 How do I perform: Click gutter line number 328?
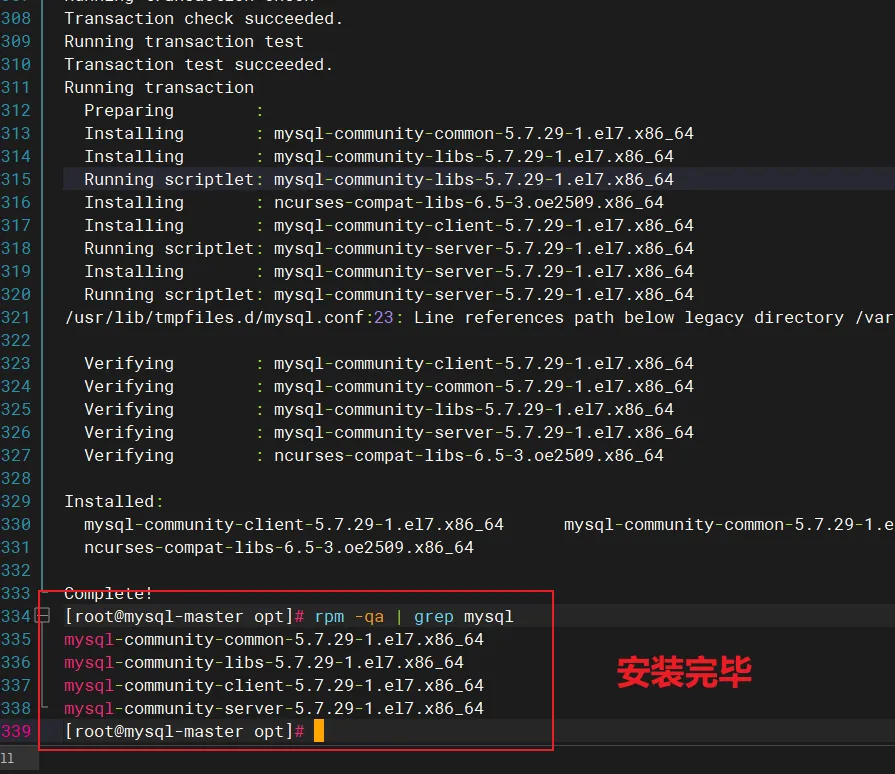[16, 478]
